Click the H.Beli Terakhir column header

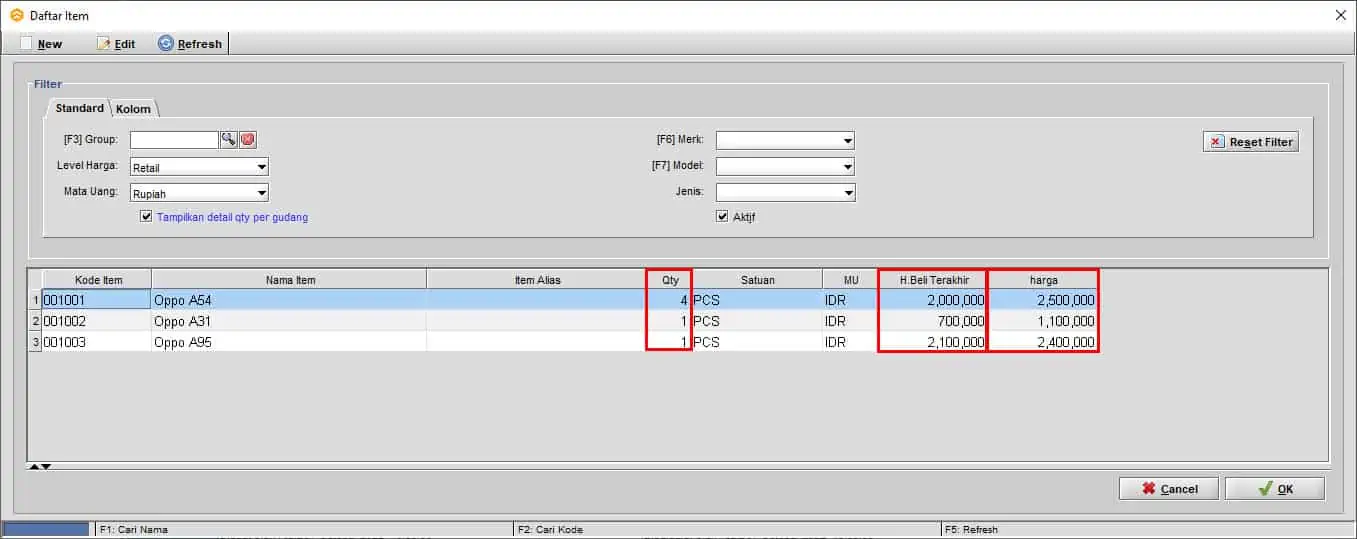(932, 280)
